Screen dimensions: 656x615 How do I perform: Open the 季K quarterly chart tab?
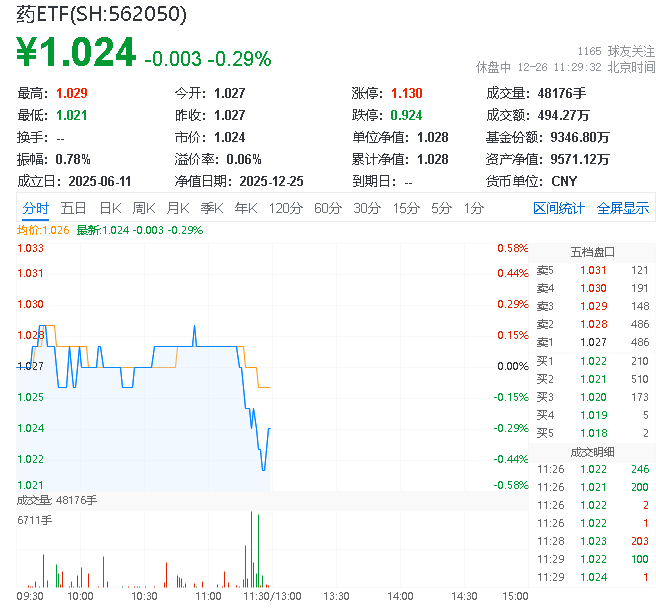211,208
